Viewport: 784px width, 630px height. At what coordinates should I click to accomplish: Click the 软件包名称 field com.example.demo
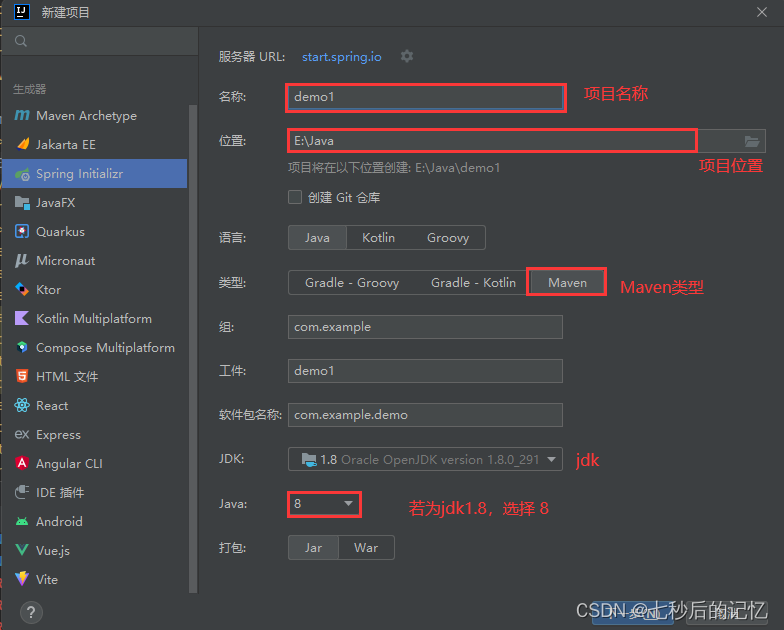pos(425,415)
